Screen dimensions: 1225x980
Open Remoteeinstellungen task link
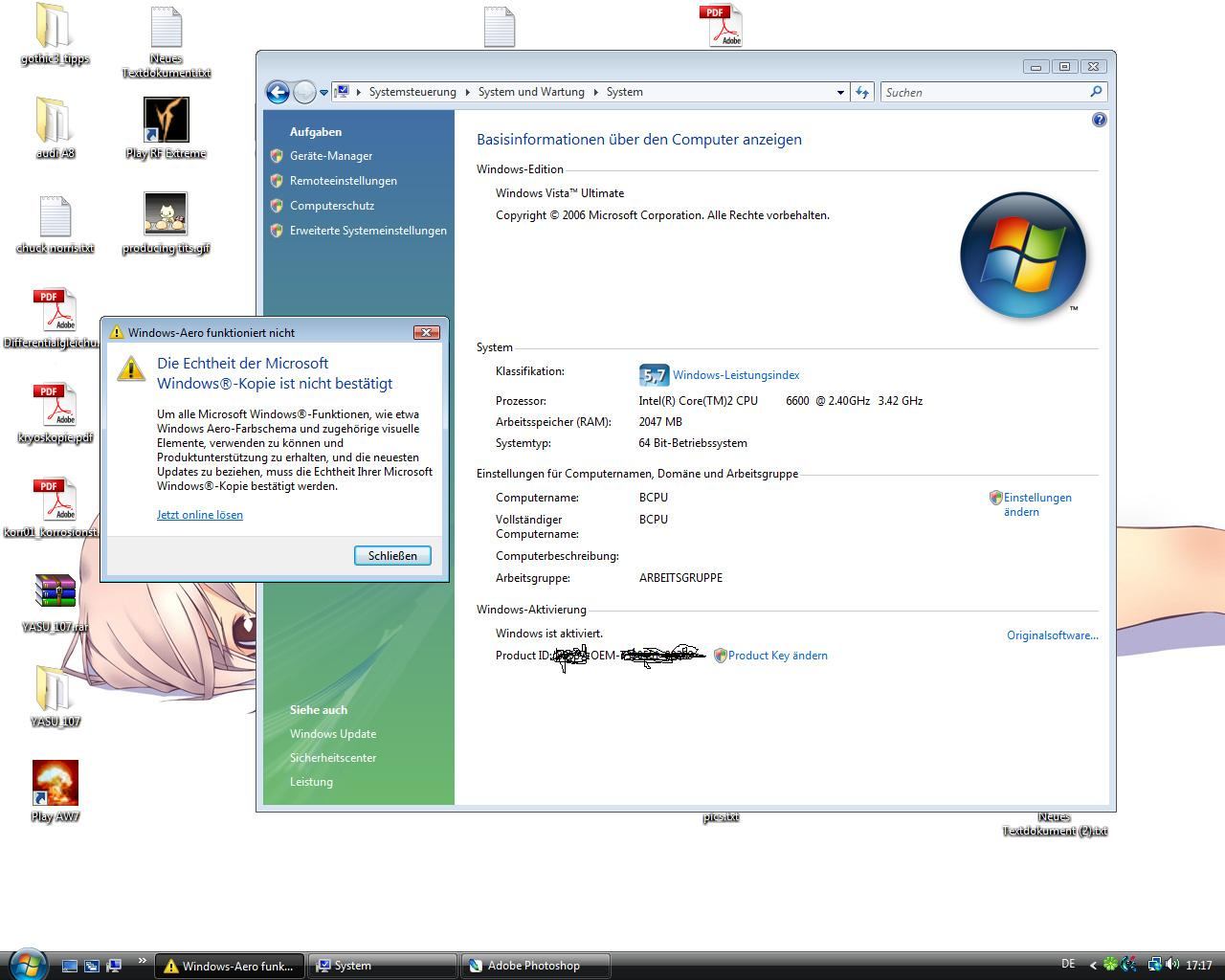pyautogui.click(x=344, y=181)
